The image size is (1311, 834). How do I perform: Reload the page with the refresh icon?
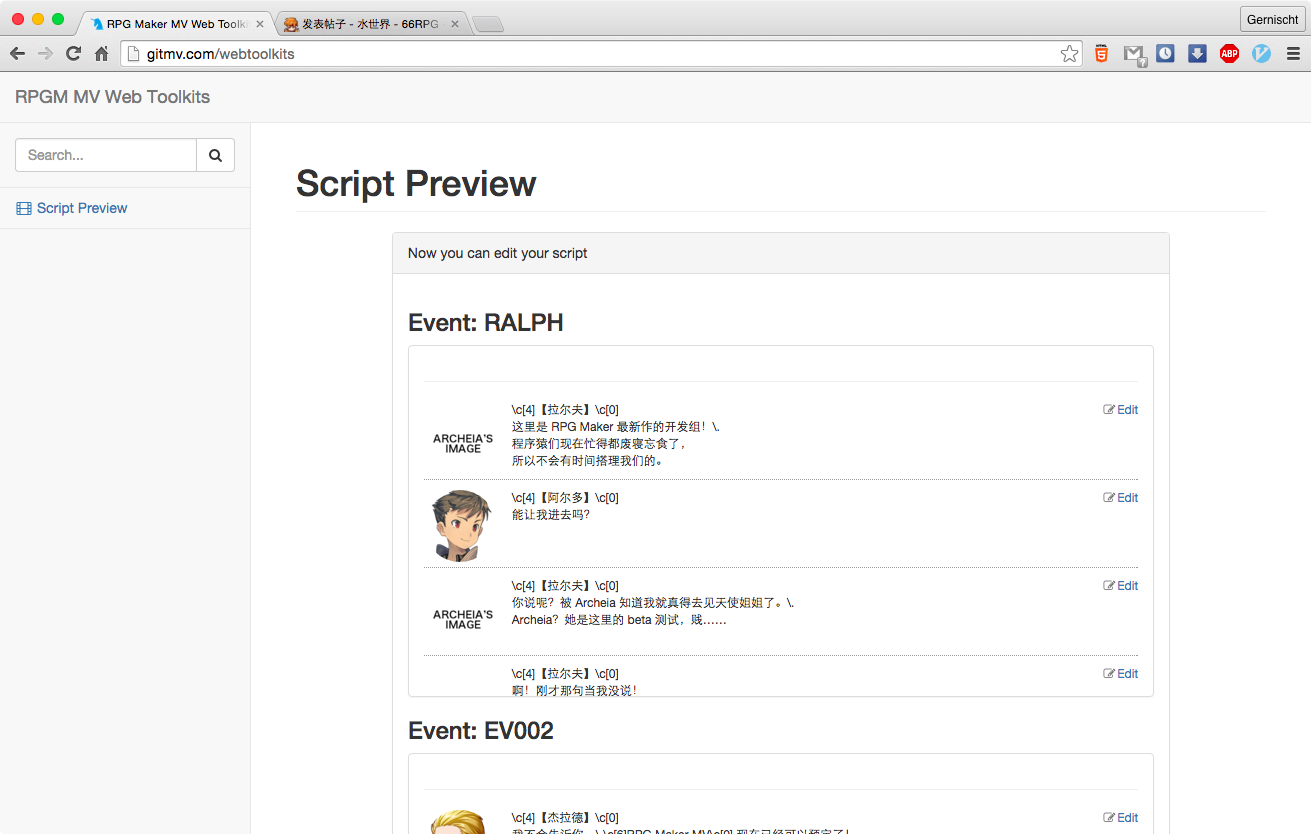[73, 54]
